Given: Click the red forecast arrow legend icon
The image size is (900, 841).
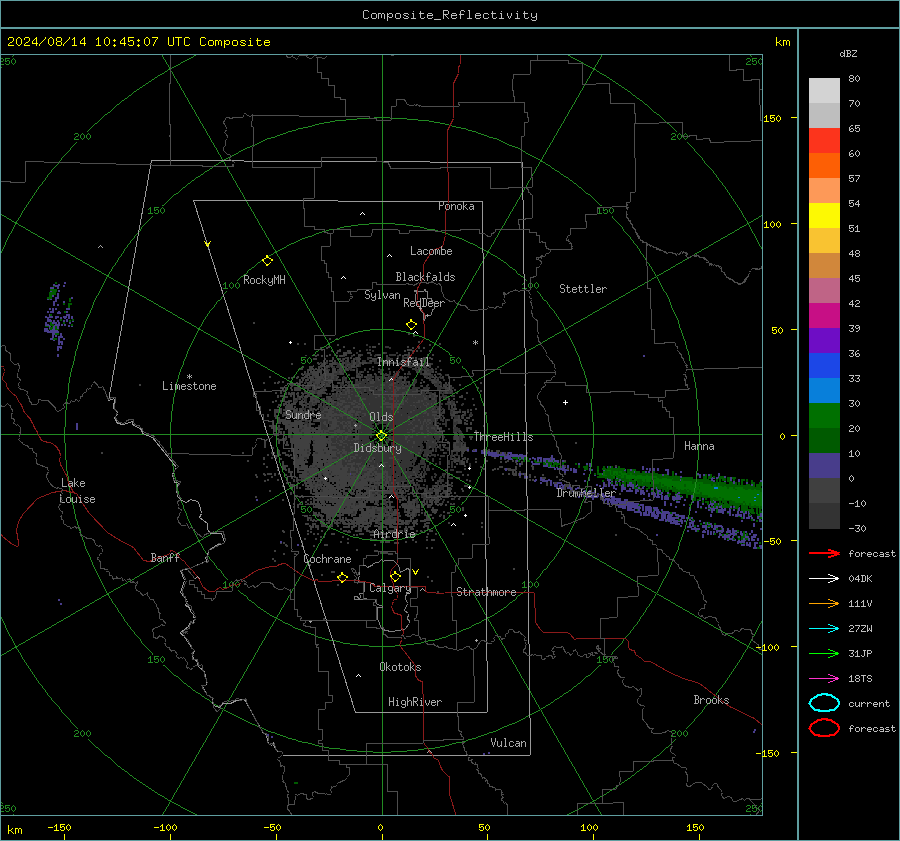Looking at the screenshot, I should point(824,553).
